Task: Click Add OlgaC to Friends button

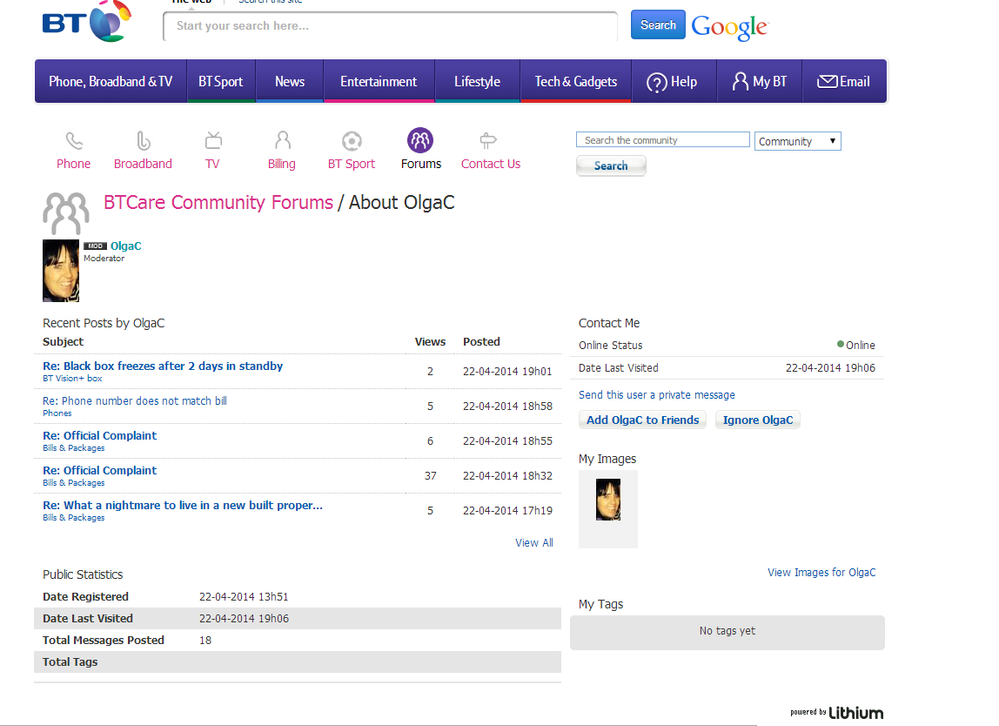Action: pyautogui.click(x=642, y=420)
